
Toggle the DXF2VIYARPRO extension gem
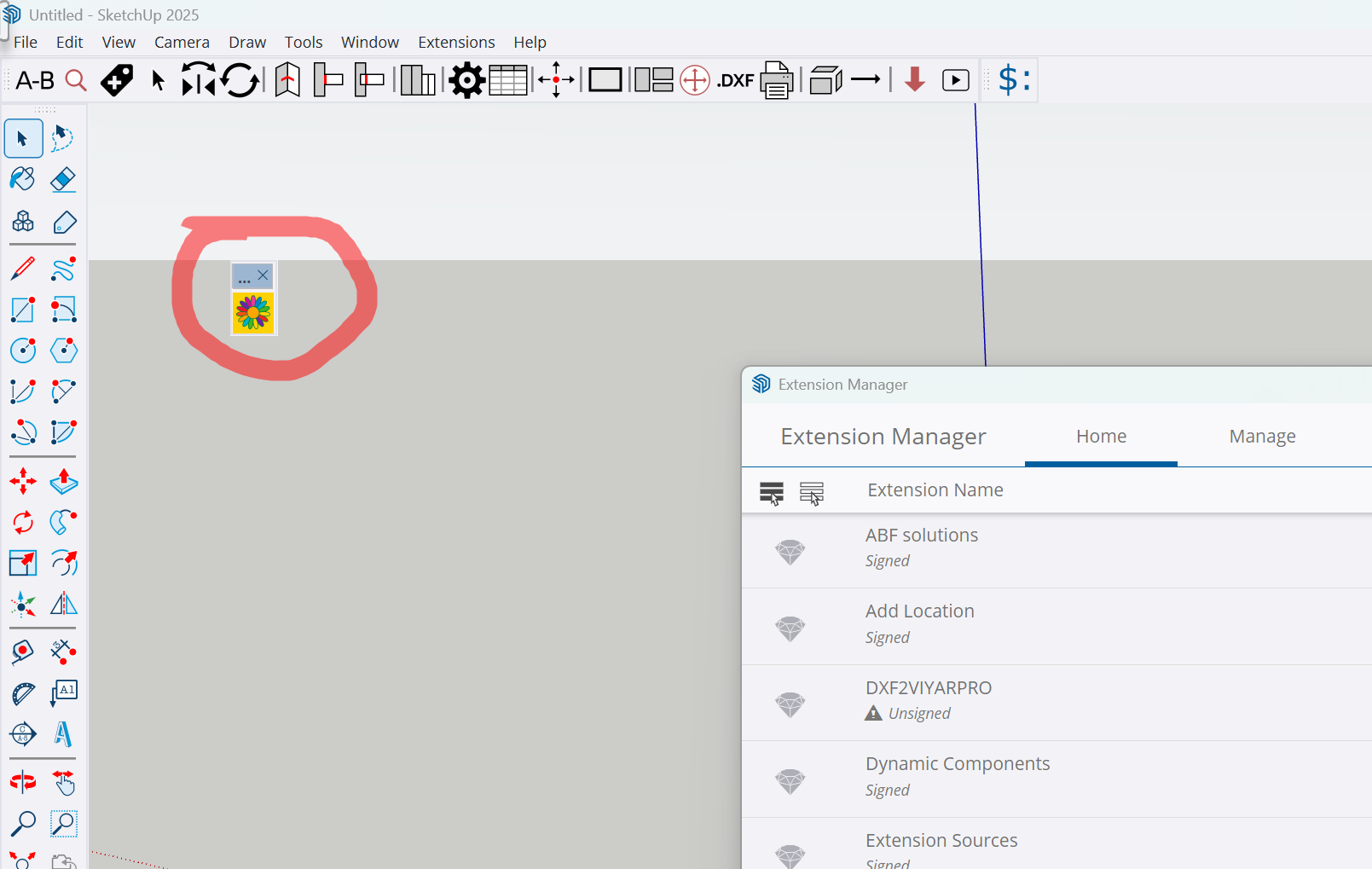[790, 704]
